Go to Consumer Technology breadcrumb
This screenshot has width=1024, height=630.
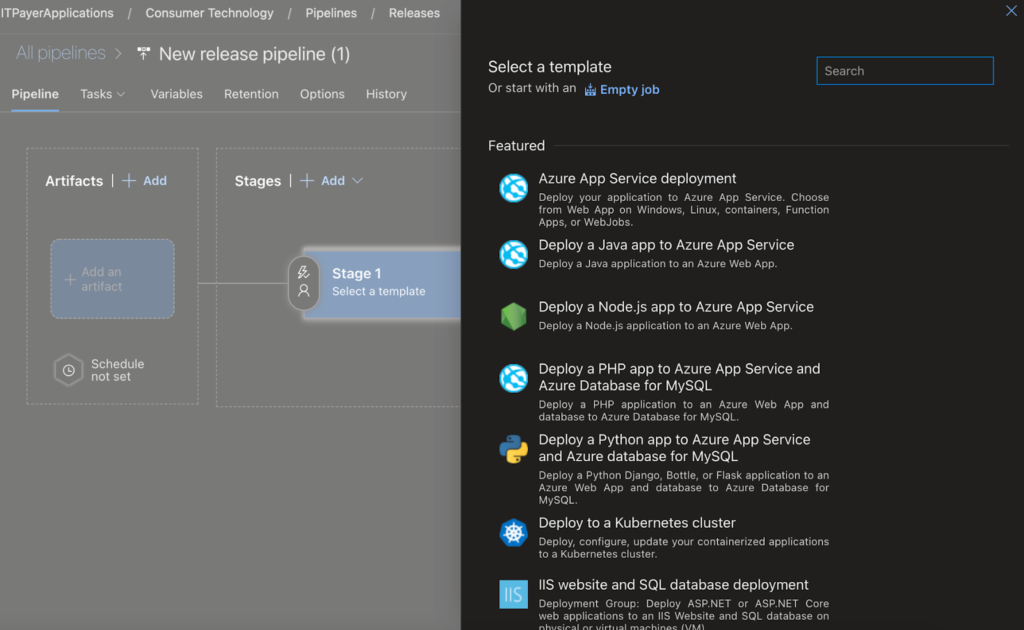pyautogui.click(x=209, y=13)
